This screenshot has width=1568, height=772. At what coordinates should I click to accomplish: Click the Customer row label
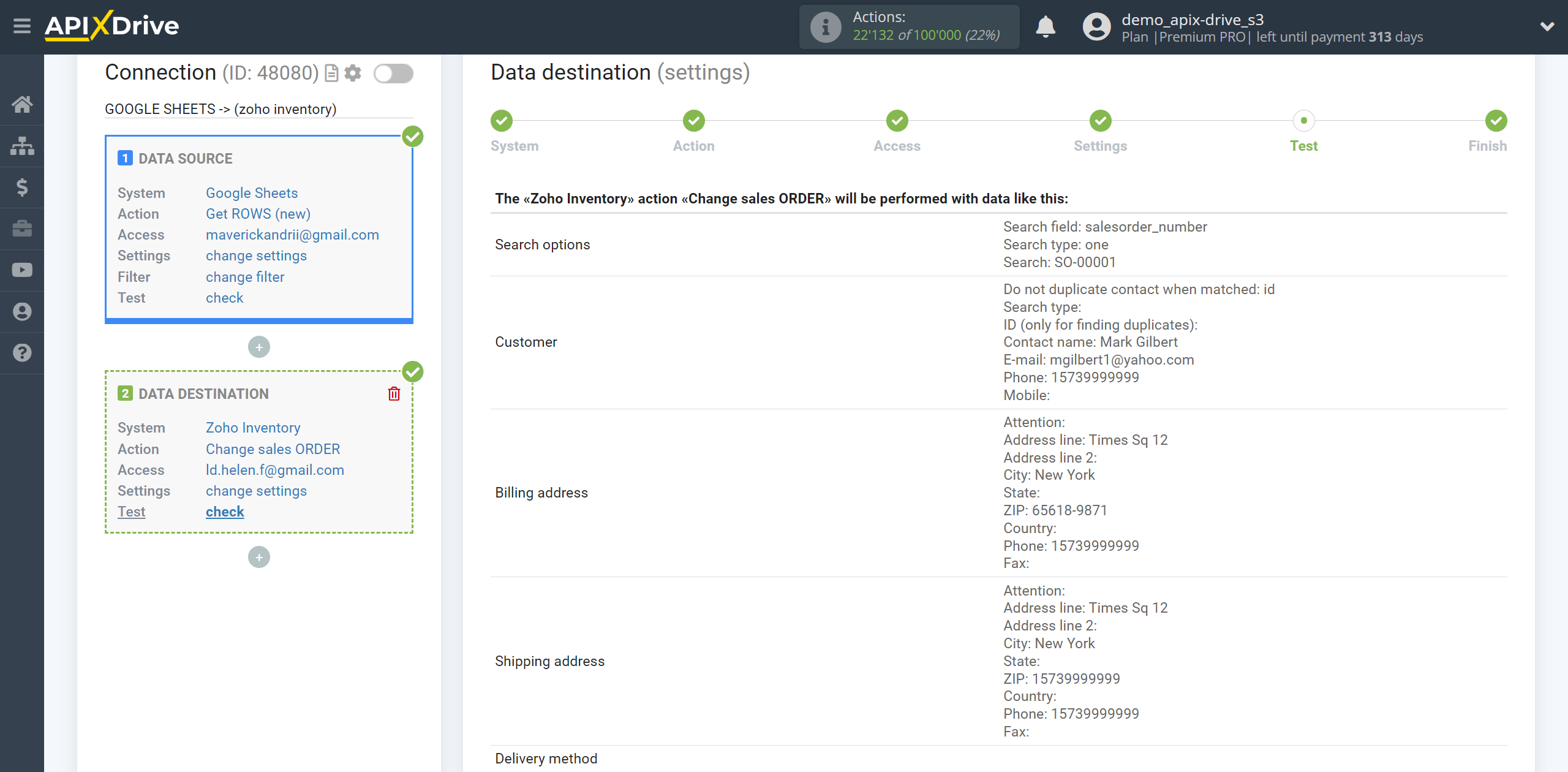point(526,342)
